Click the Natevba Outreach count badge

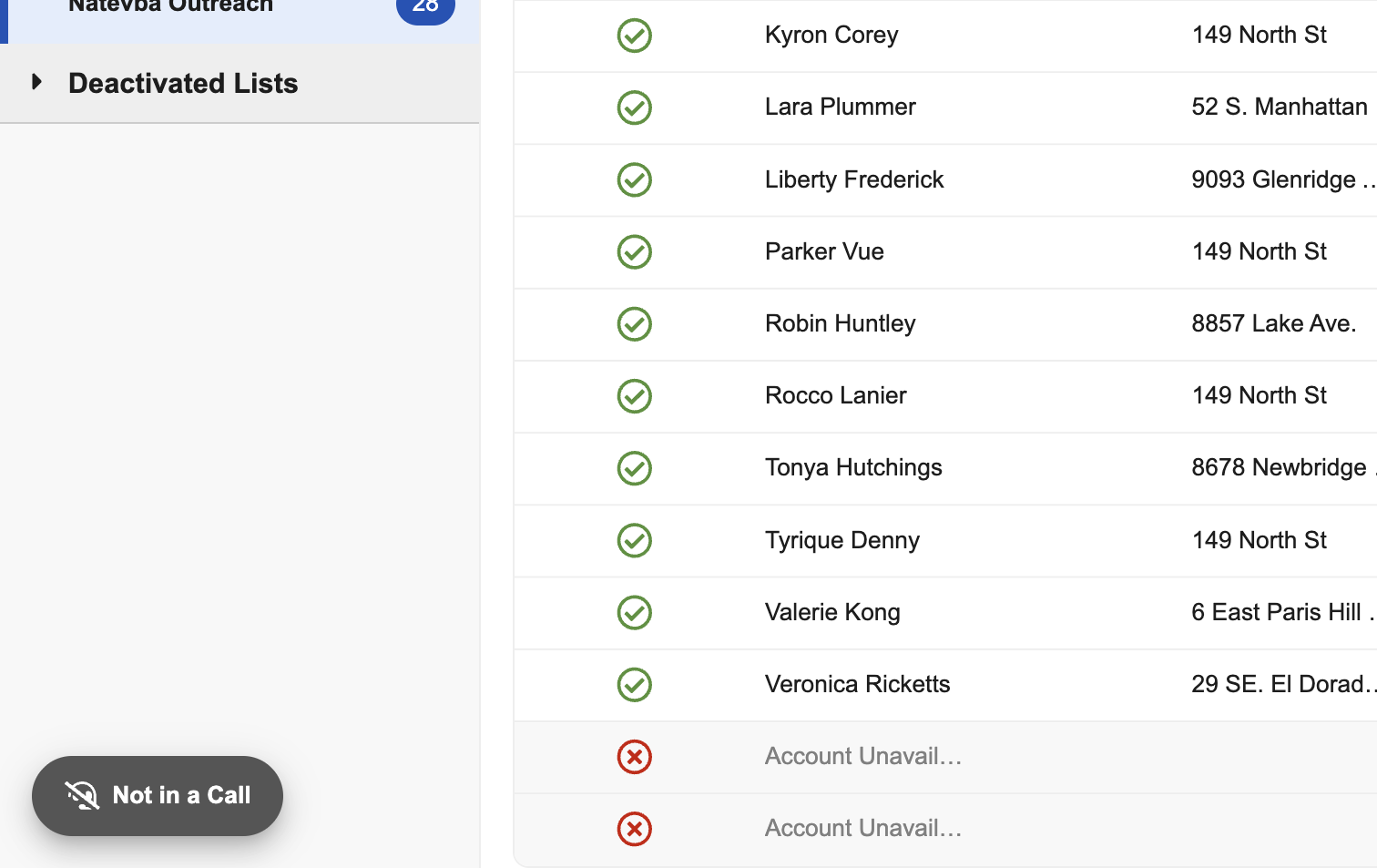click(425, 7)
